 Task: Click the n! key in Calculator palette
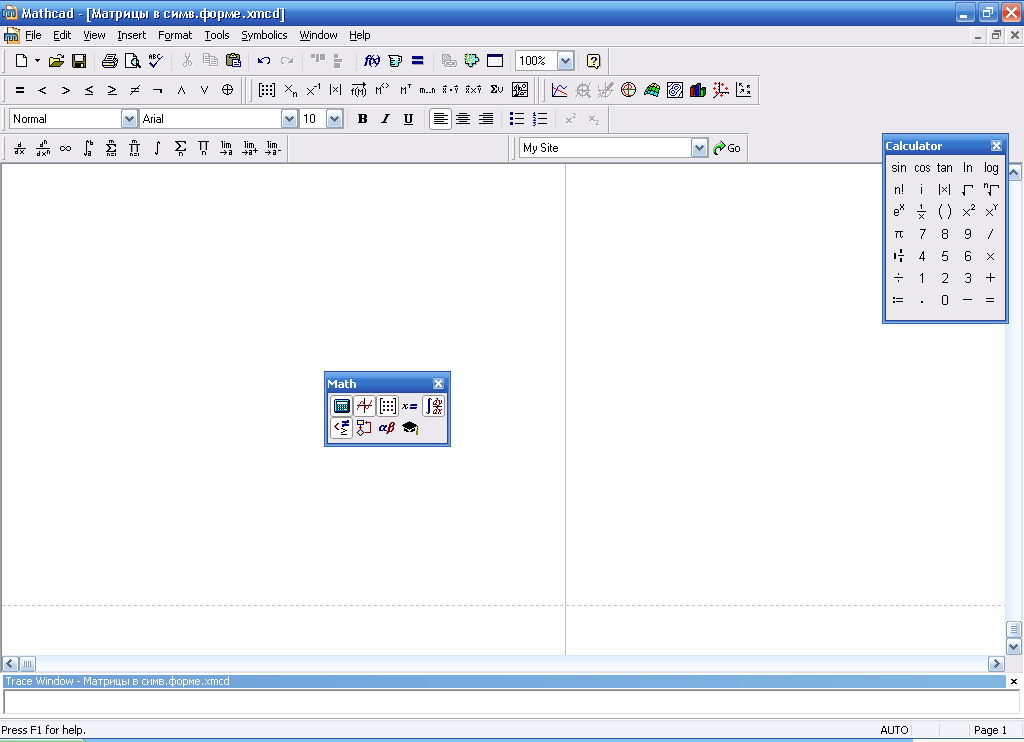coord(899,189)
